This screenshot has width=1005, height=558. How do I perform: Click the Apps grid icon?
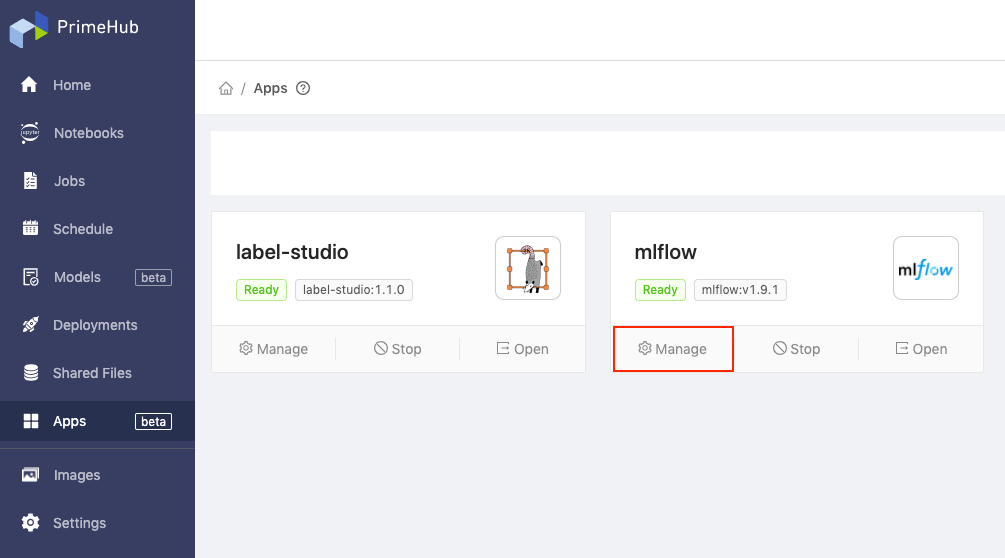[31, 421]
